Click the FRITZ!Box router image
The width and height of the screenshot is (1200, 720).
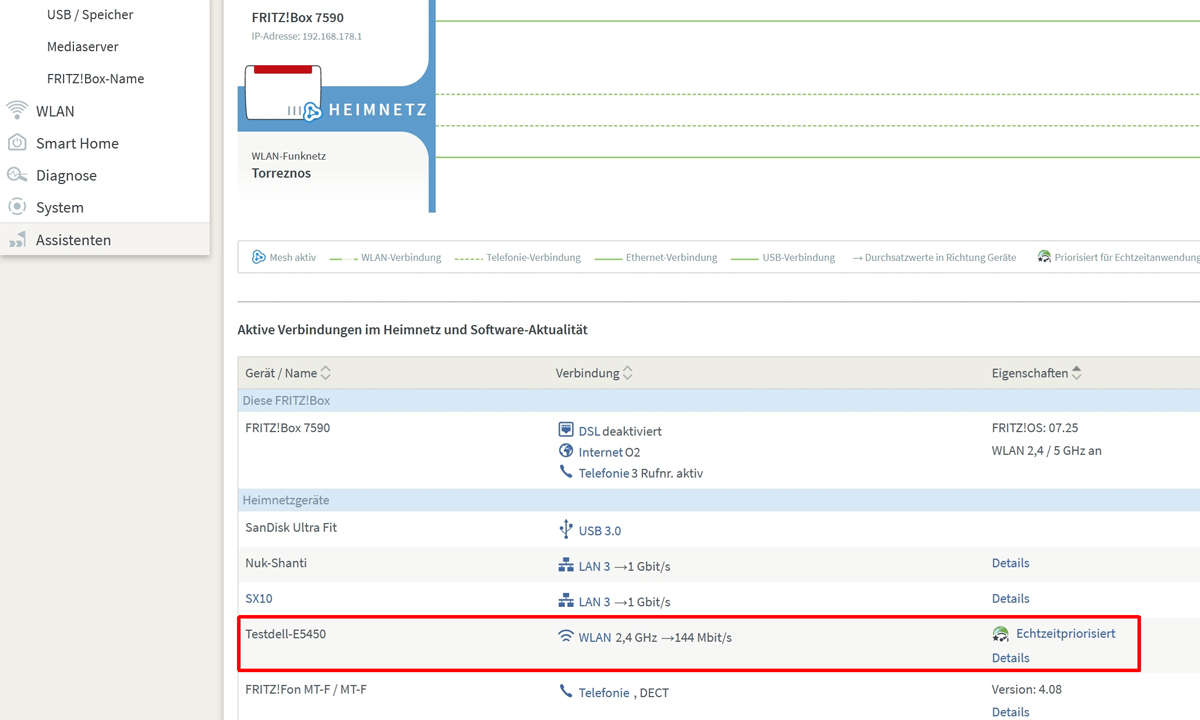(x=284, y=93)
